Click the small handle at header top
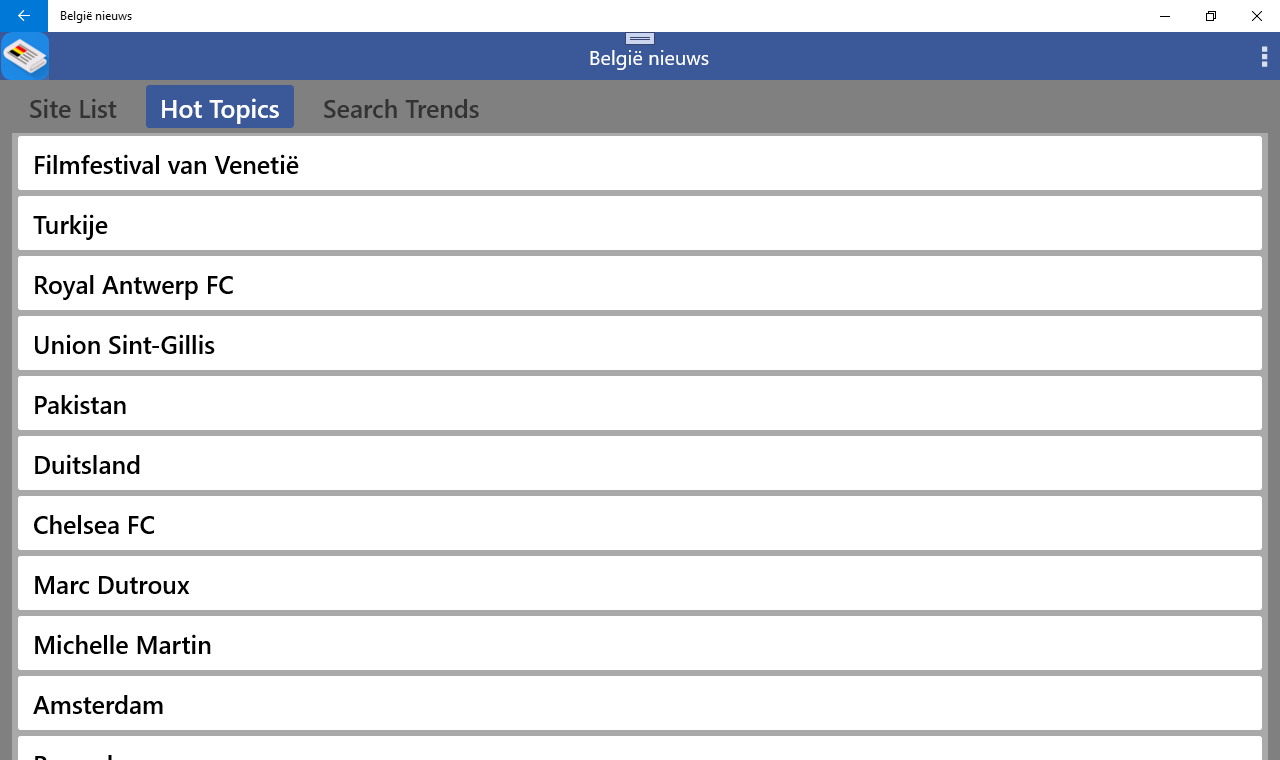This screenshot has height=760, width=1280. click(x=640, y=39)
